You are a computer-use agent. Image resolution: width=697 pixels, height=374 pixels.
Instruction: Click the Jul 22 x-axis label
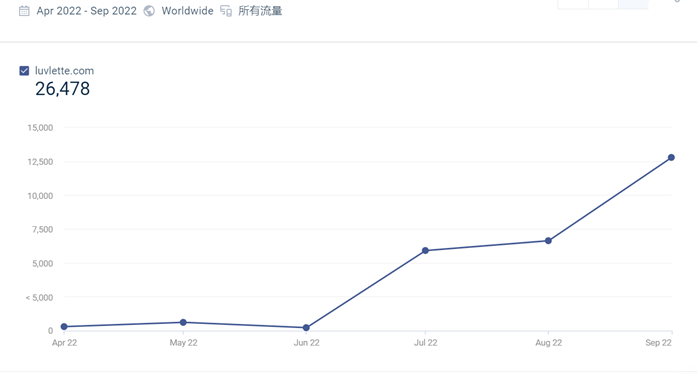426,343
